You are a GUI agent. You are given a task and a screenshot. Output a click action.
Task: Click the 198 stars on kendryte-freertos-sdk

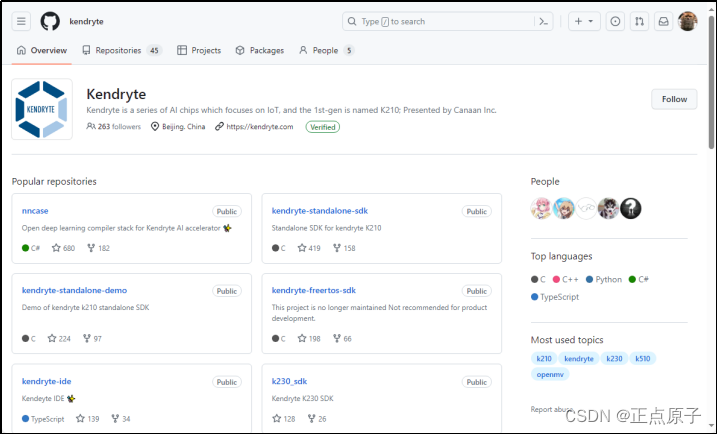point(309,338)
